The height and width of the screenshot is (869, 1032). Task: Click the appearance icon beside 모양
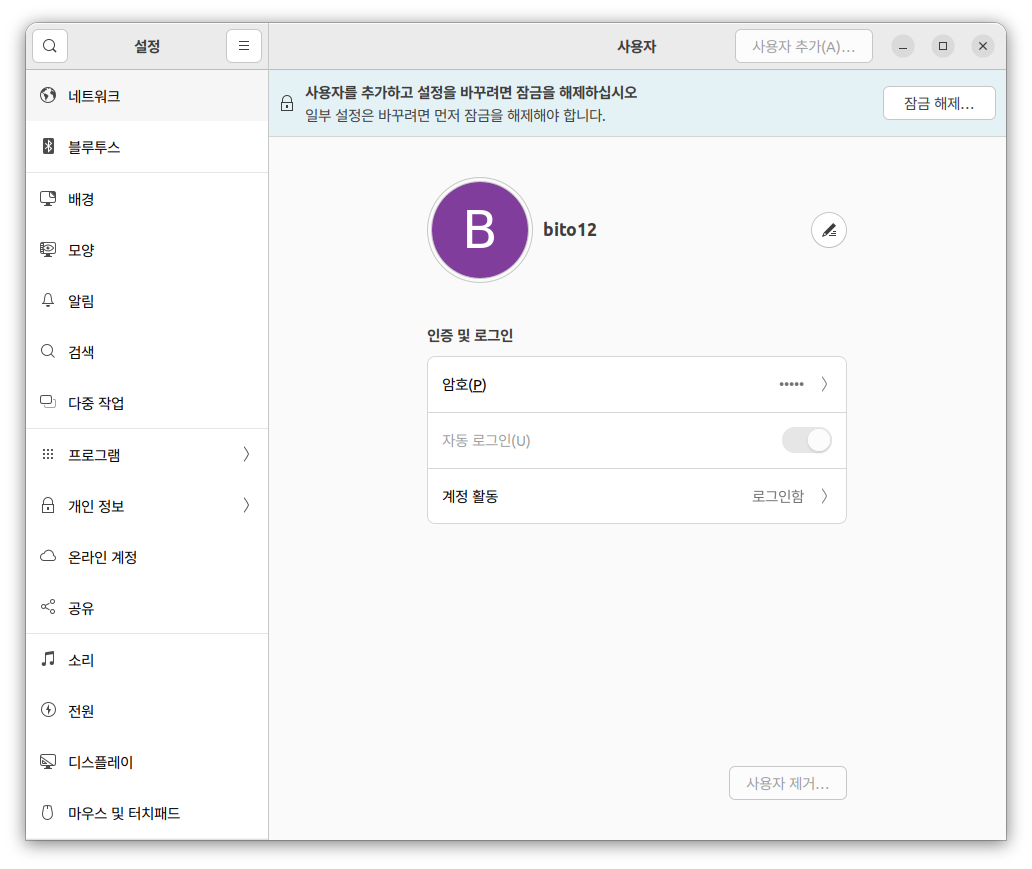48,250
